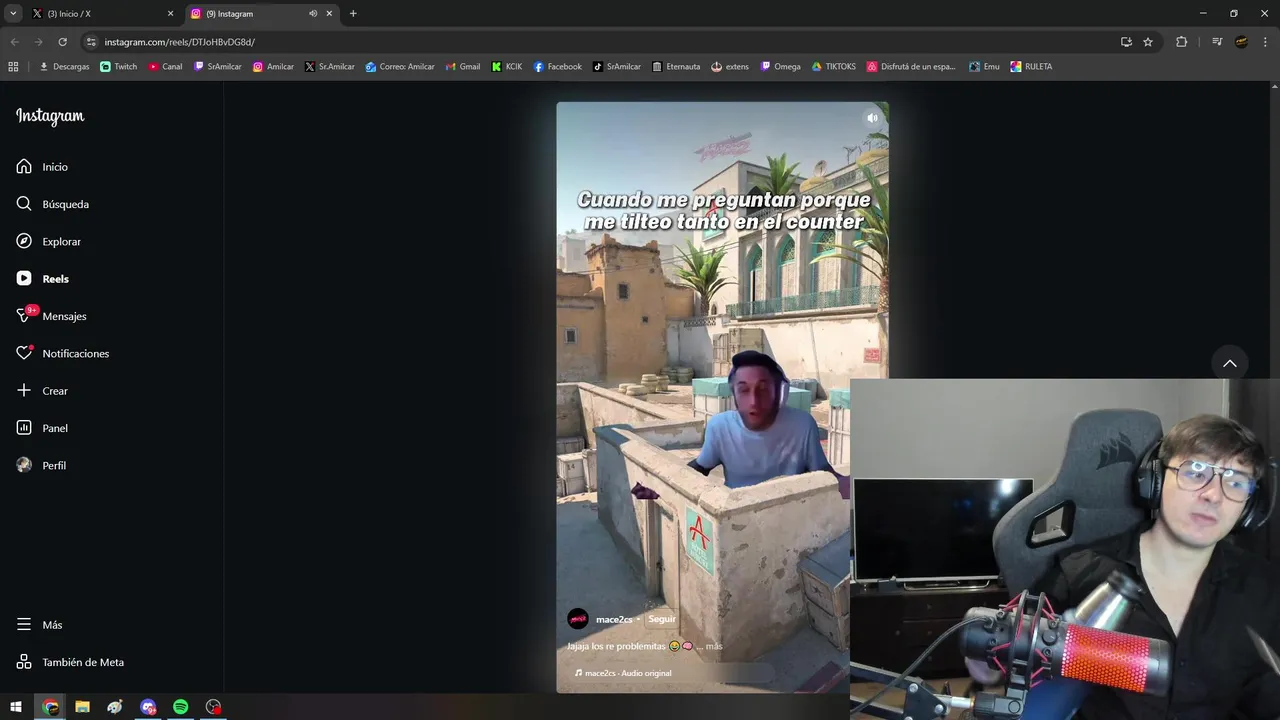Open Emu bookmark
1280x720 pixels.
click(984, 67)
